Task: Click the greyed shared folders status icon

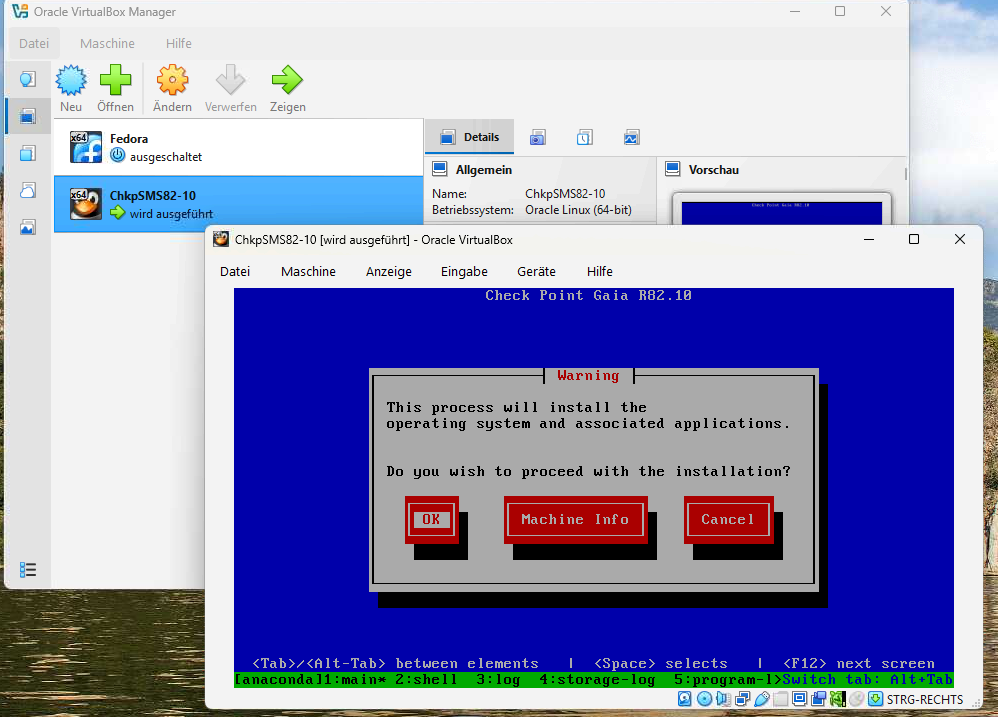Action: (780, 699)
